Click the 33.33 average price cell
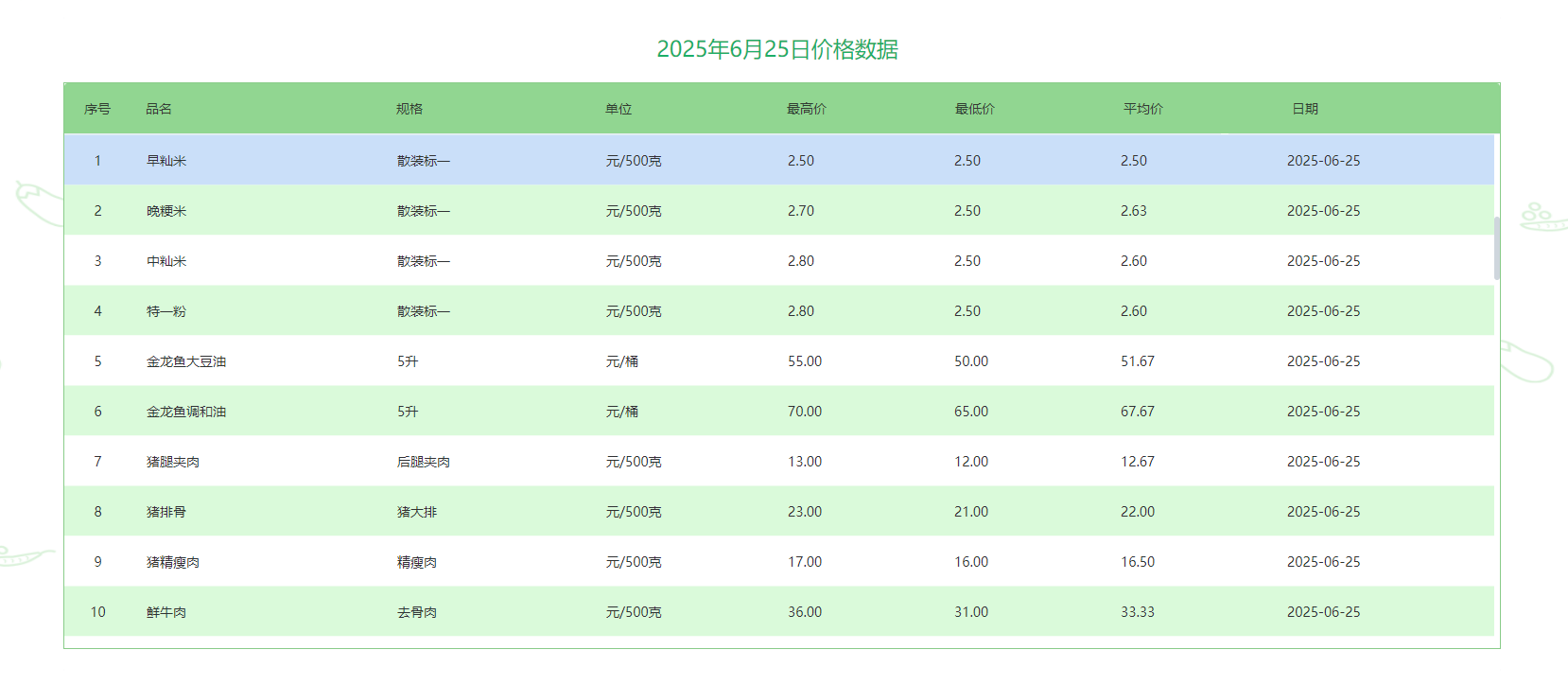Viewport: 1568px width, 685px height. click(x=1138, y=612)
